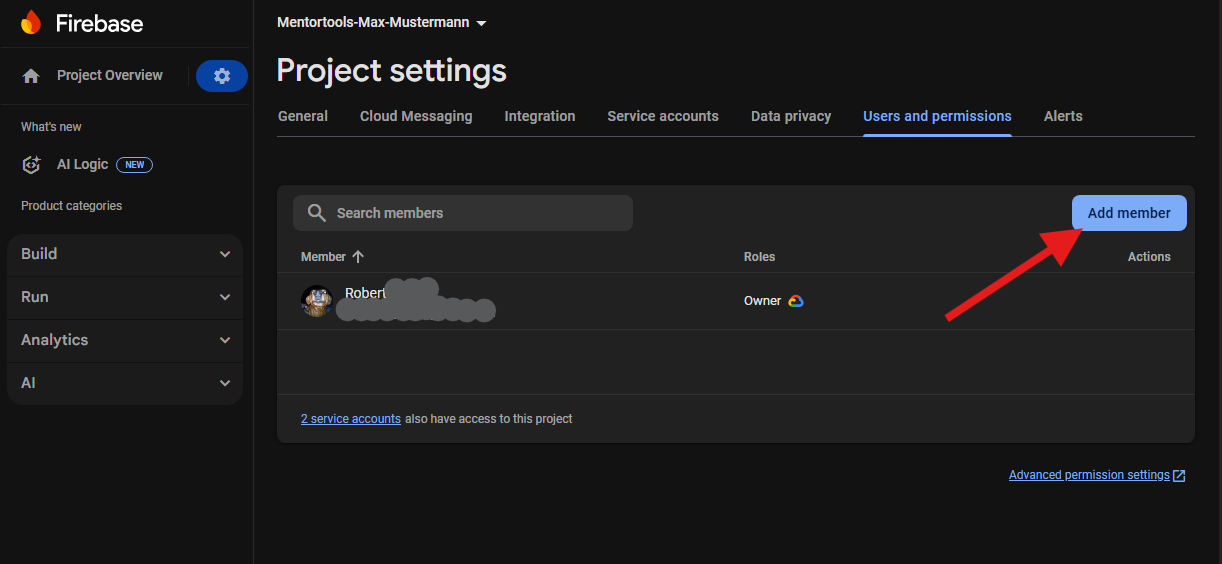Screen dimensions: 1222x564
Task: Click the Firebase wordmark text
Action: click(x=99, y=23)
